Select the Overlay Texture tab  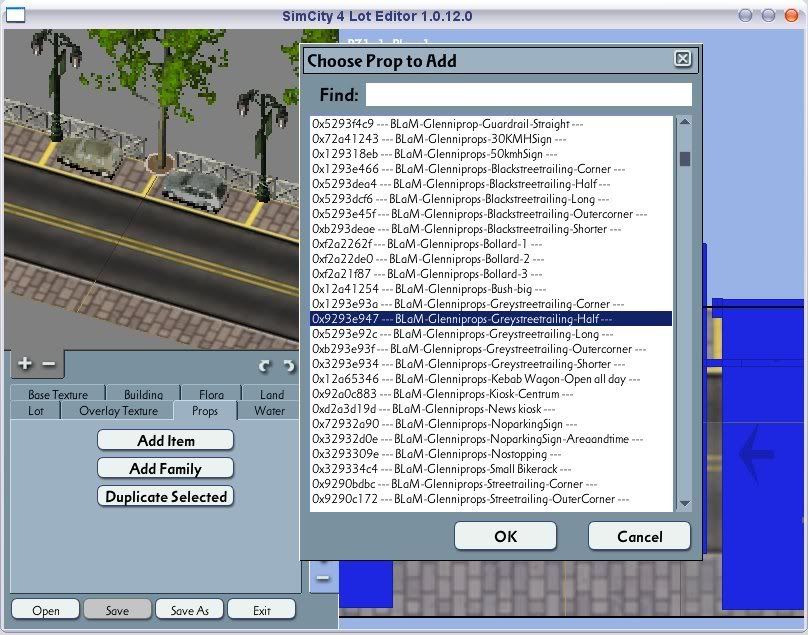pos(119,411)
